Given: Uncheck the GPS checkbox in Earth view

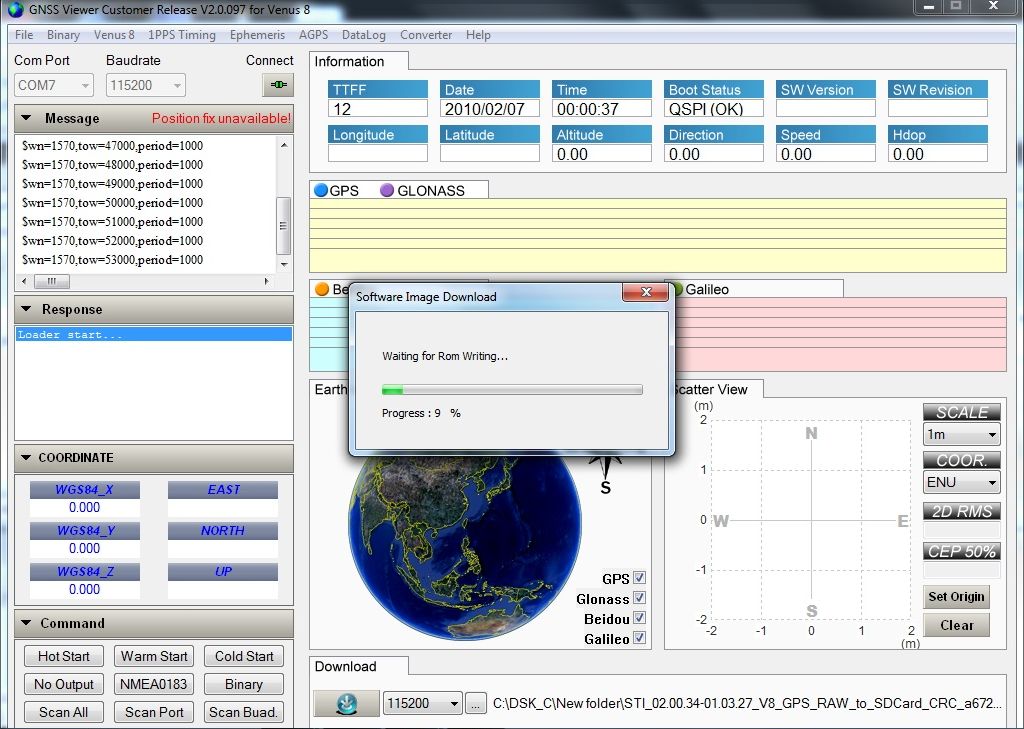Looking at the screenshot, I should (x=639, y=578).
